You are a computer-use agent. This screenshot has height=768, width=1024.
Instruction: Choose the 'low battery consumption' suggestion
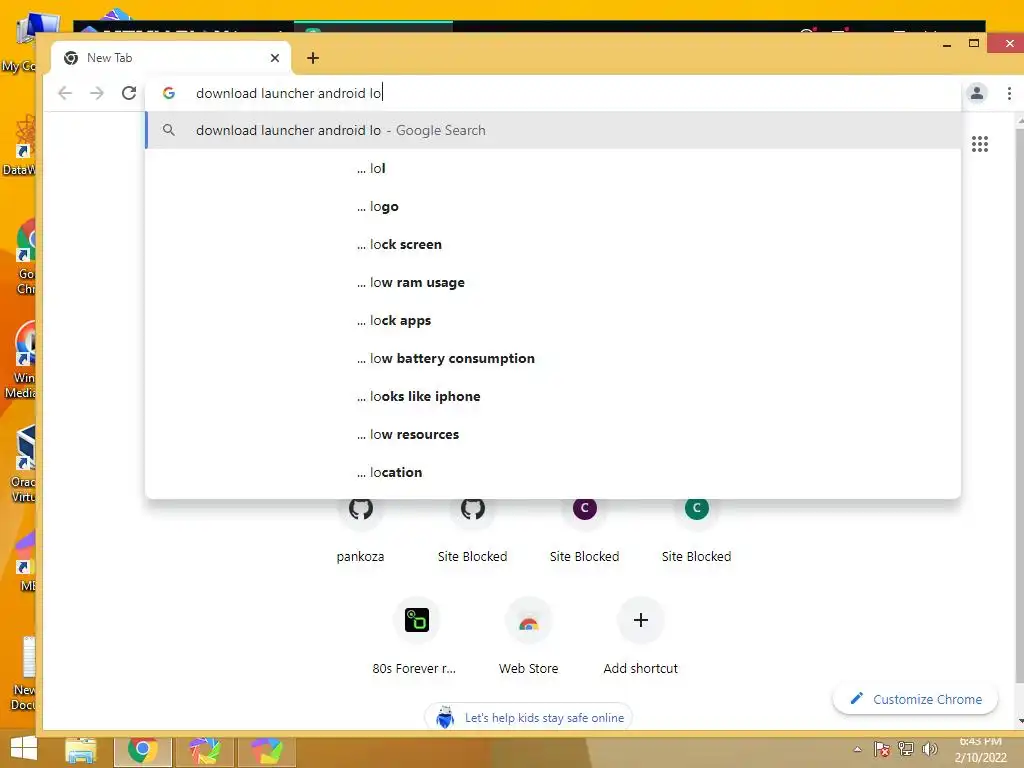(552, 358)
